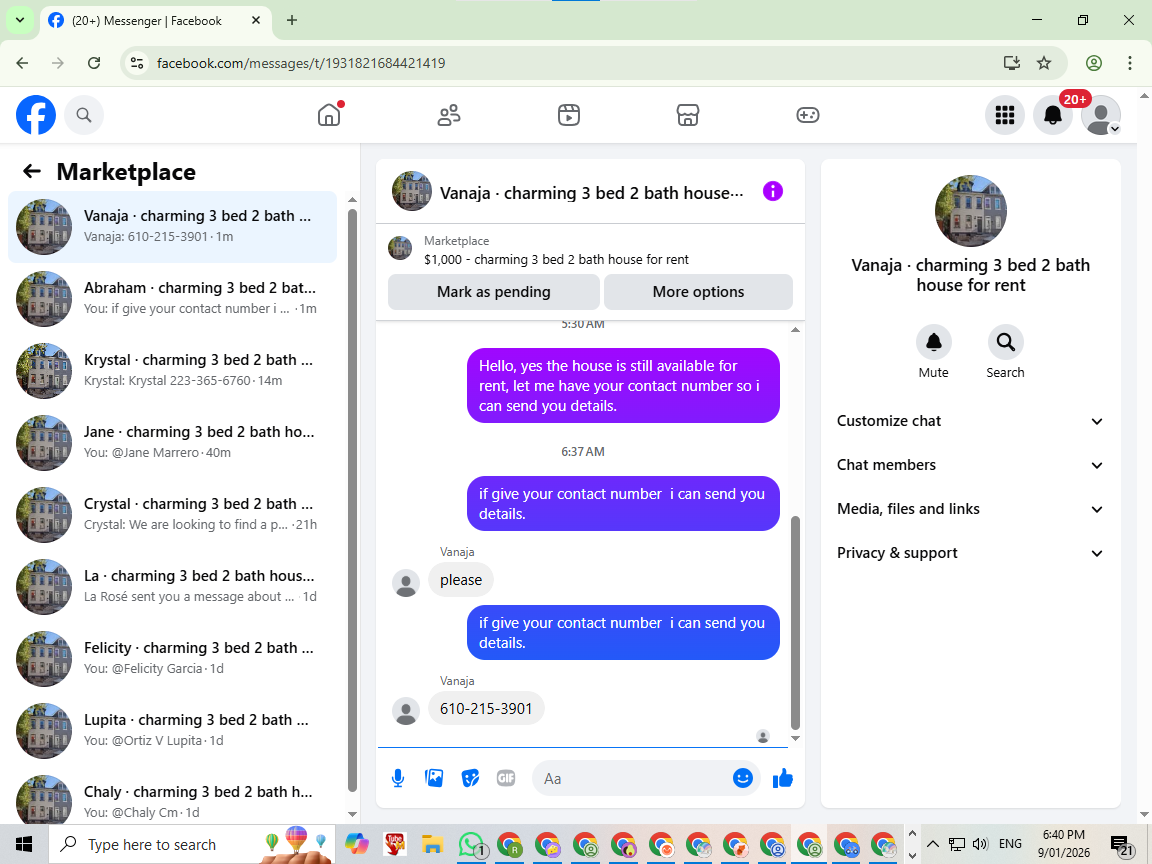Viewport: 1152px width, 864px height.
Task: Open Krystal conversation in list
Action: pos(173,370)
